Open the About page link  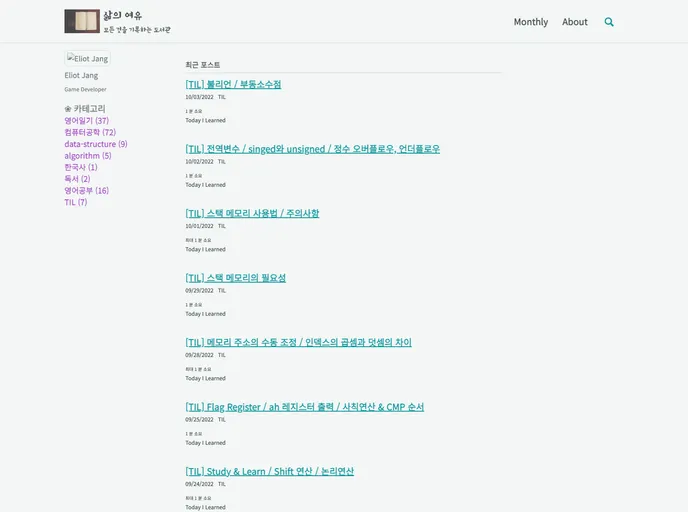click(x=575, y=22)
